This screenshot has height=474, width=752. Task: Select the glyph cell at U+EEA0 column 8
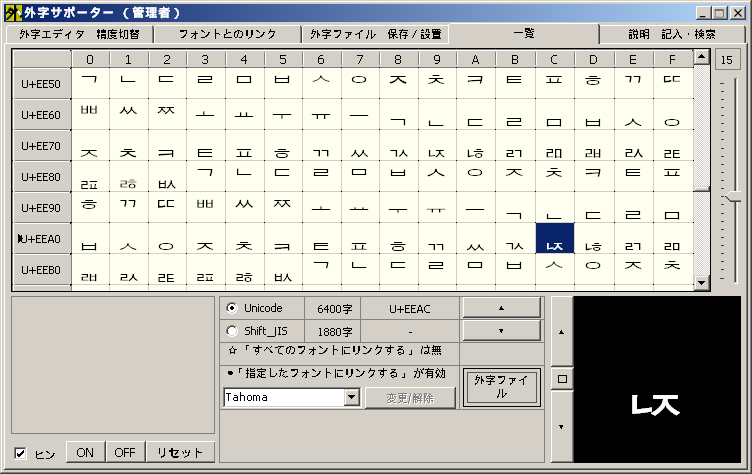[398, 238]
